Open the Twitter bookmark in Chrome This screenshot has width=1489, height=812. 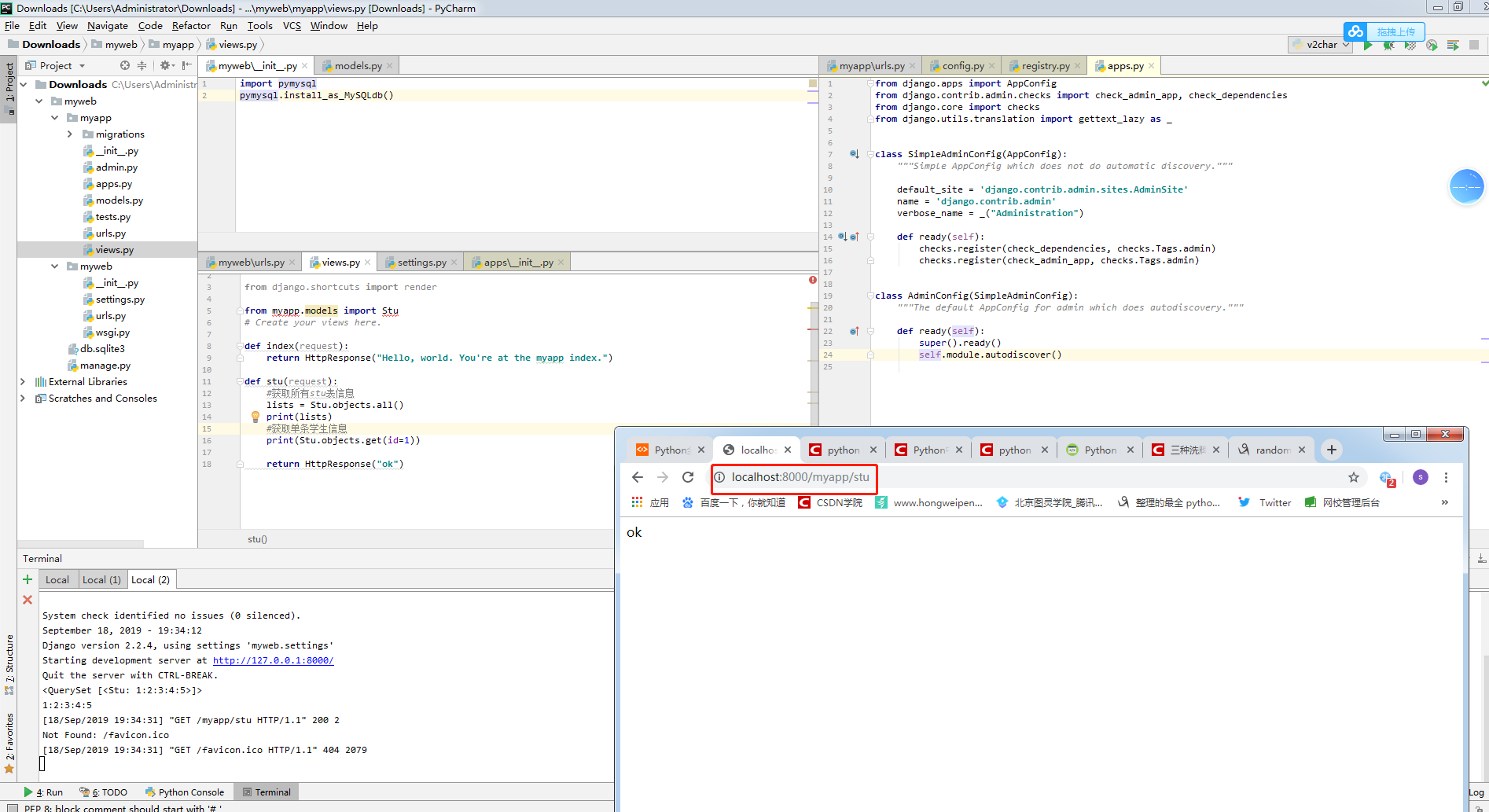[x=1264, y=503]
